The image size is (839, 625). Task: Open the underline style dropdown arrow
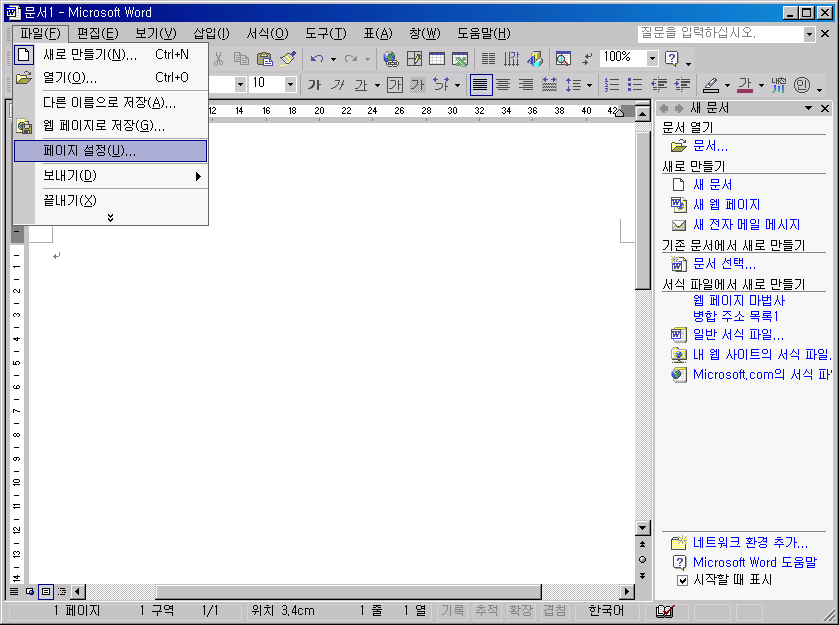(x=377, y=85)
